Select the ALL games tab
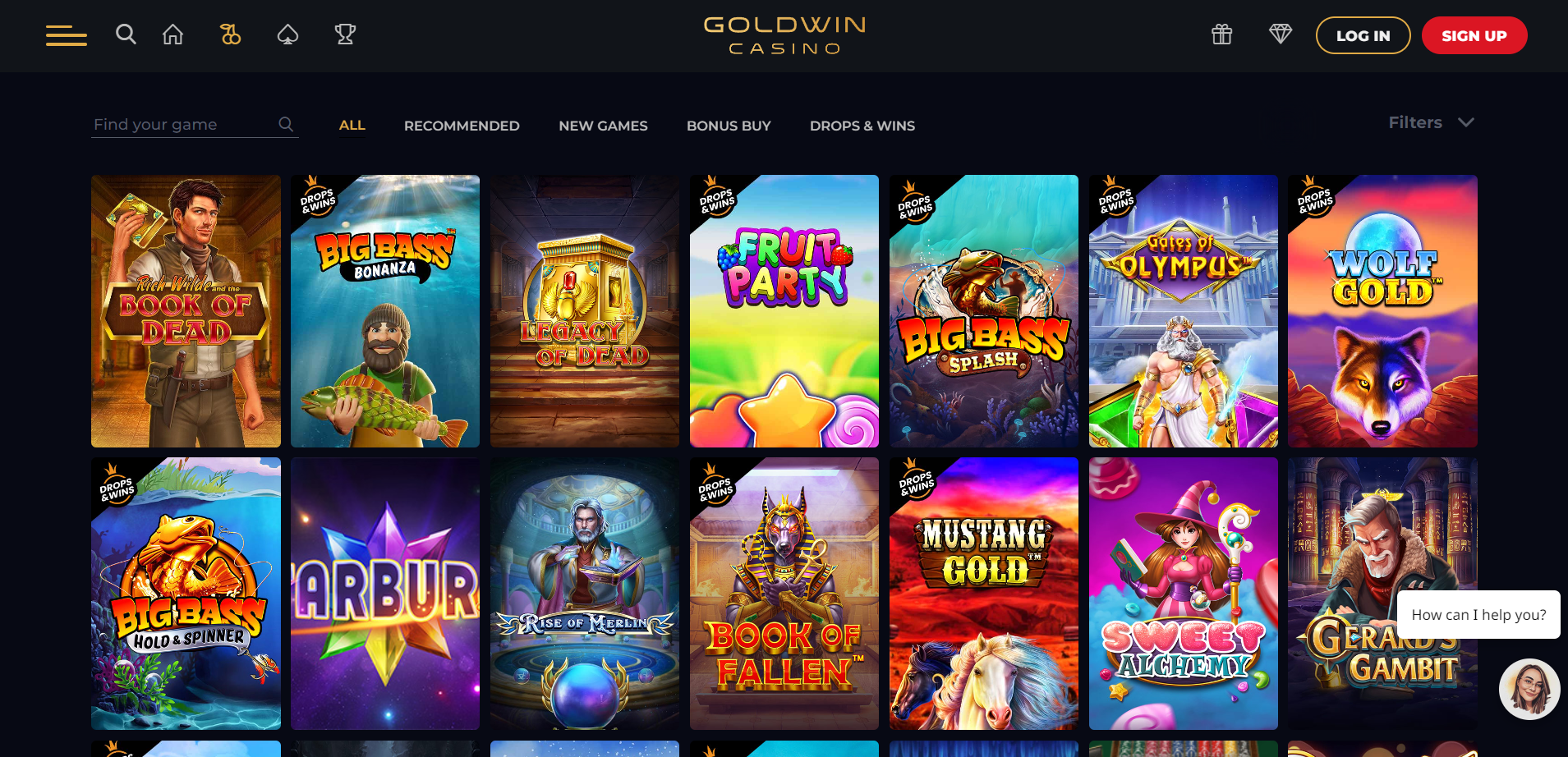This screenshot has width=1568, height=757. tap(352, 125)
